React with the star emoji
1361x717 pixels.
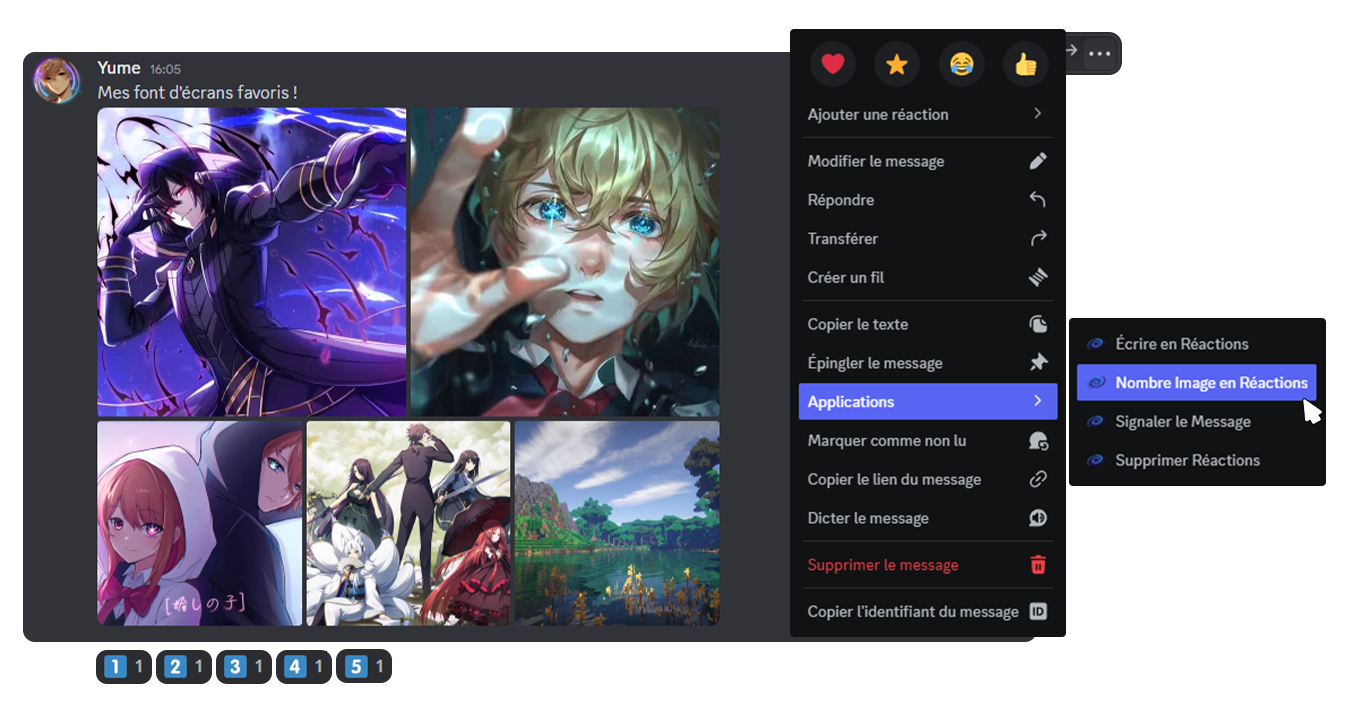pos(897,65)
